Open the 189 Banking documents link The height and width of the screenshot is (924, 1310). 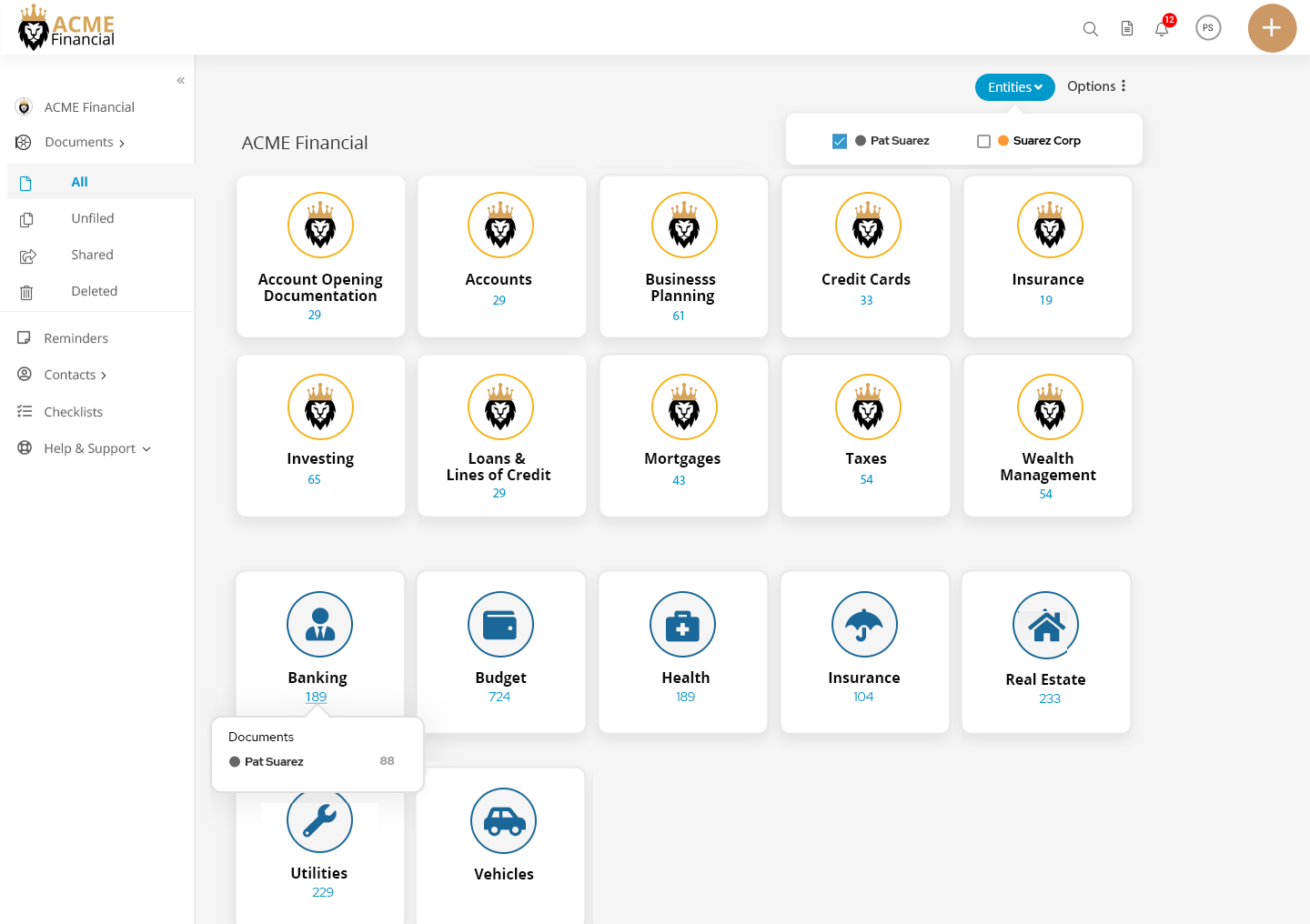(x=316, y=697)
